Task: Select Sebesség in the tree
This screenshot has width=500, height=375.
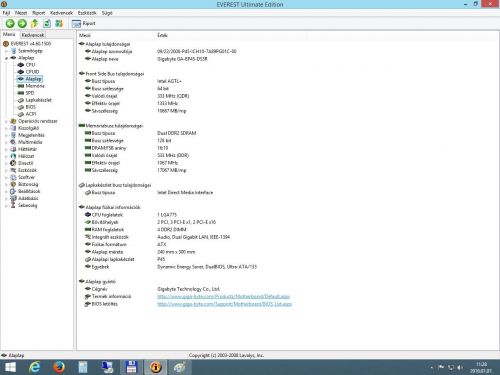Action: click(x=27, y=205)
